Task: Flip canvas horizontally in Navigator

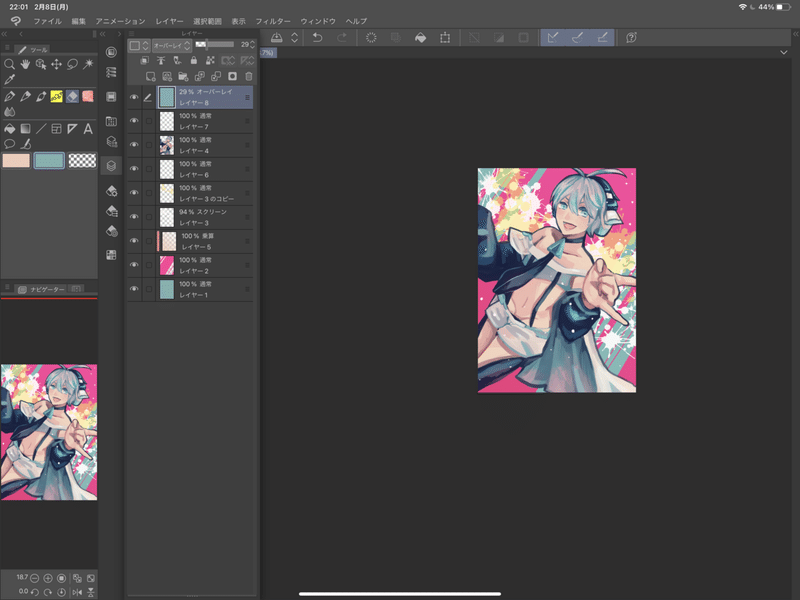Action: coord(77,592)
